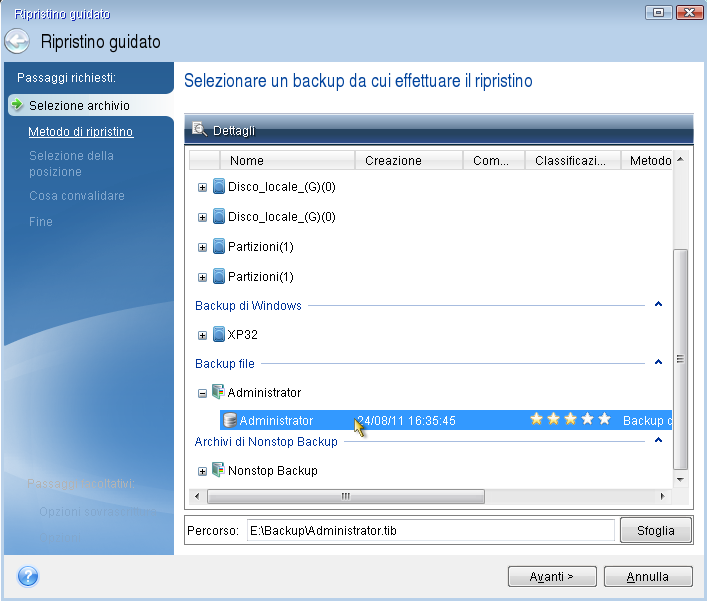Expand the XP32 backup tree node
707x601 pixels.
(203, 335)
